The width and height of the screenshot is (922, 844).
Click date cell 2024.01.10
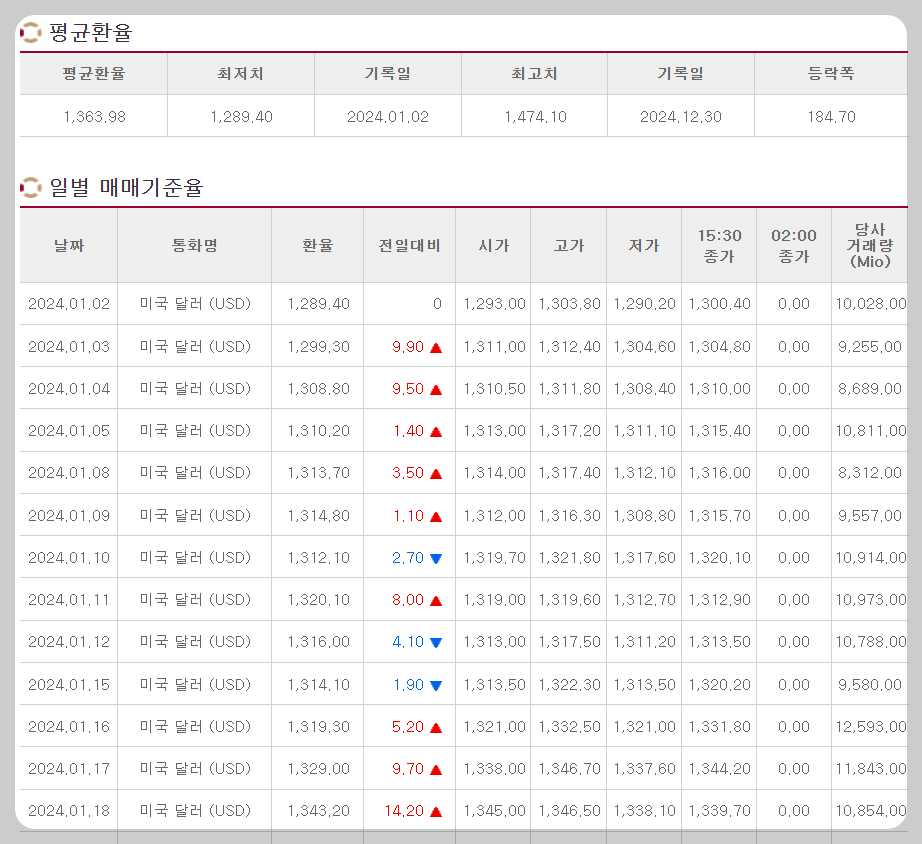click(69, 557)
